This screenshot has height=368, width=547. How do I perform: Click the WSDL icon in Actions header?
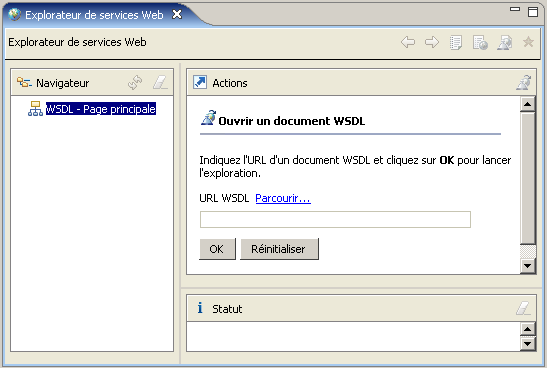point(524,83)
